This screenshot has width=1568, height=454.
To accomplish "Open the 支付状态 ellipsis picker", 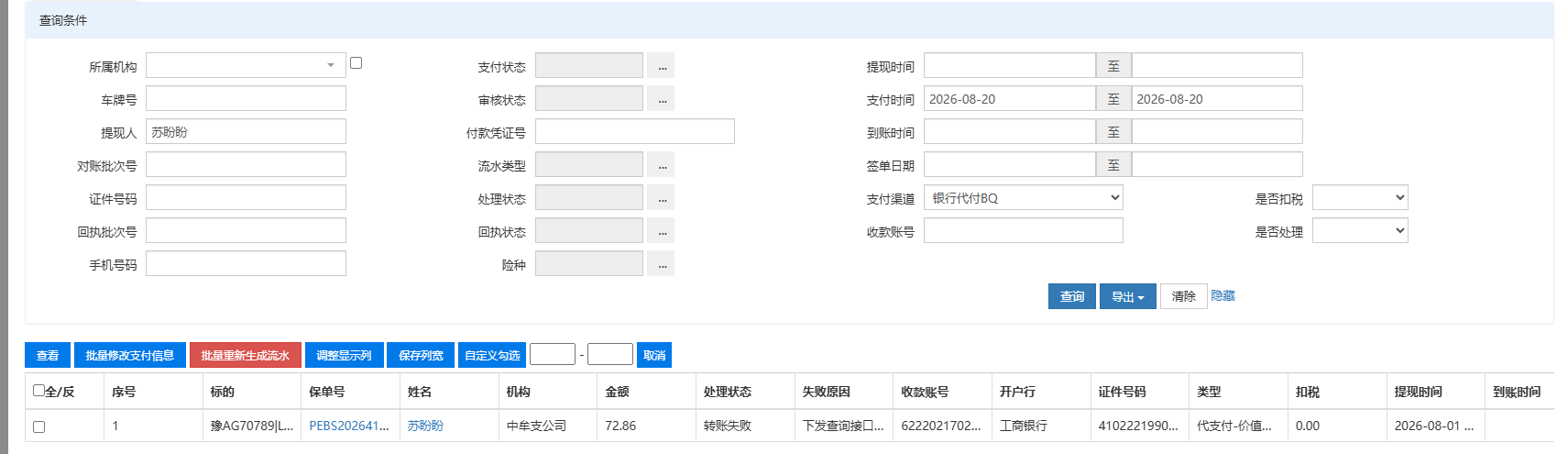I will [661, 66].
